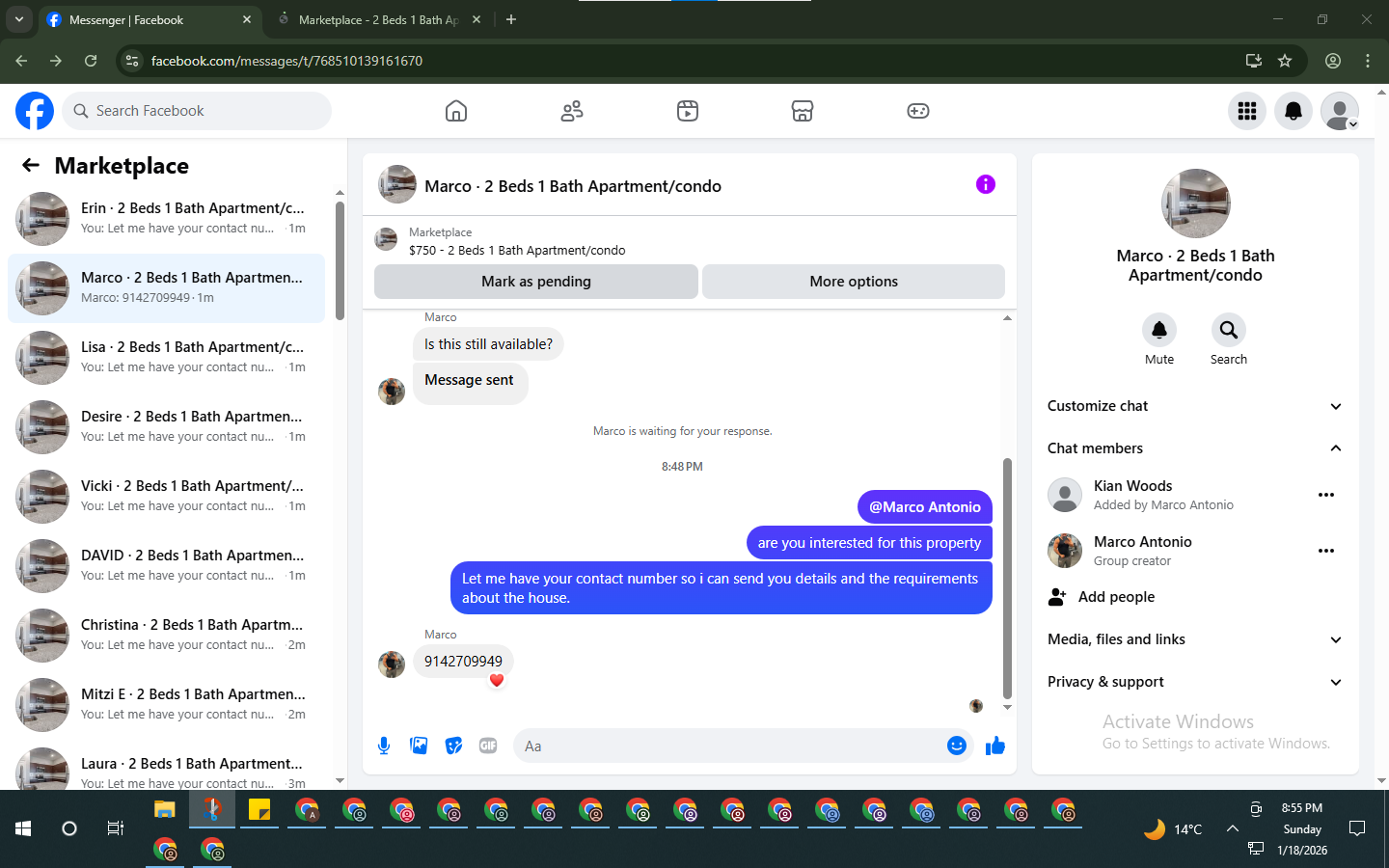Viewport: 1389px width, 868px height.
Task: Open the Facebook menu grid icon
Action: [1247, 111]
